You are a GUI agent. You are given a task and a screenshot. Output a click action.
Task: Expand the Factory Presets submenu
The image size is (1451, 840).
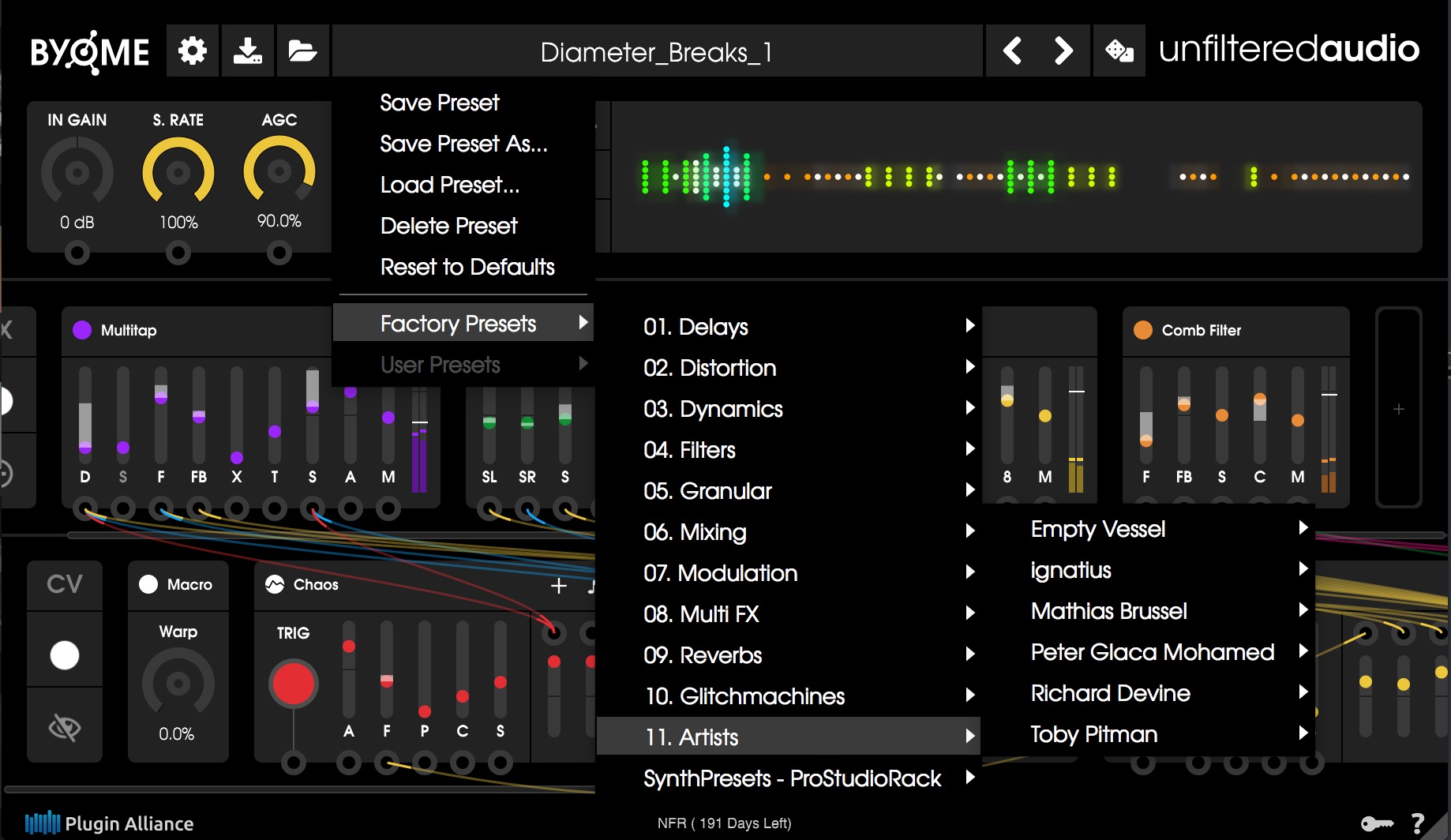(463, 323)
